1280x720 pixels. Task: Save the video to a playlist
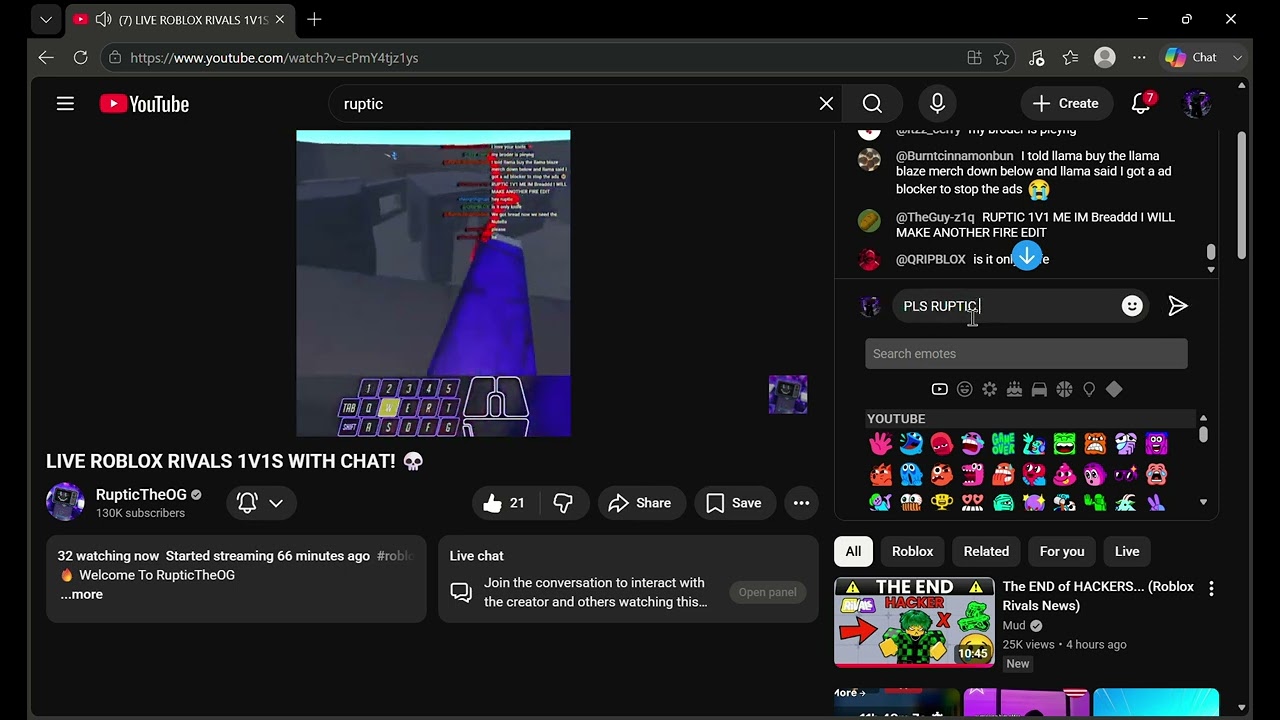coord(734,503)
